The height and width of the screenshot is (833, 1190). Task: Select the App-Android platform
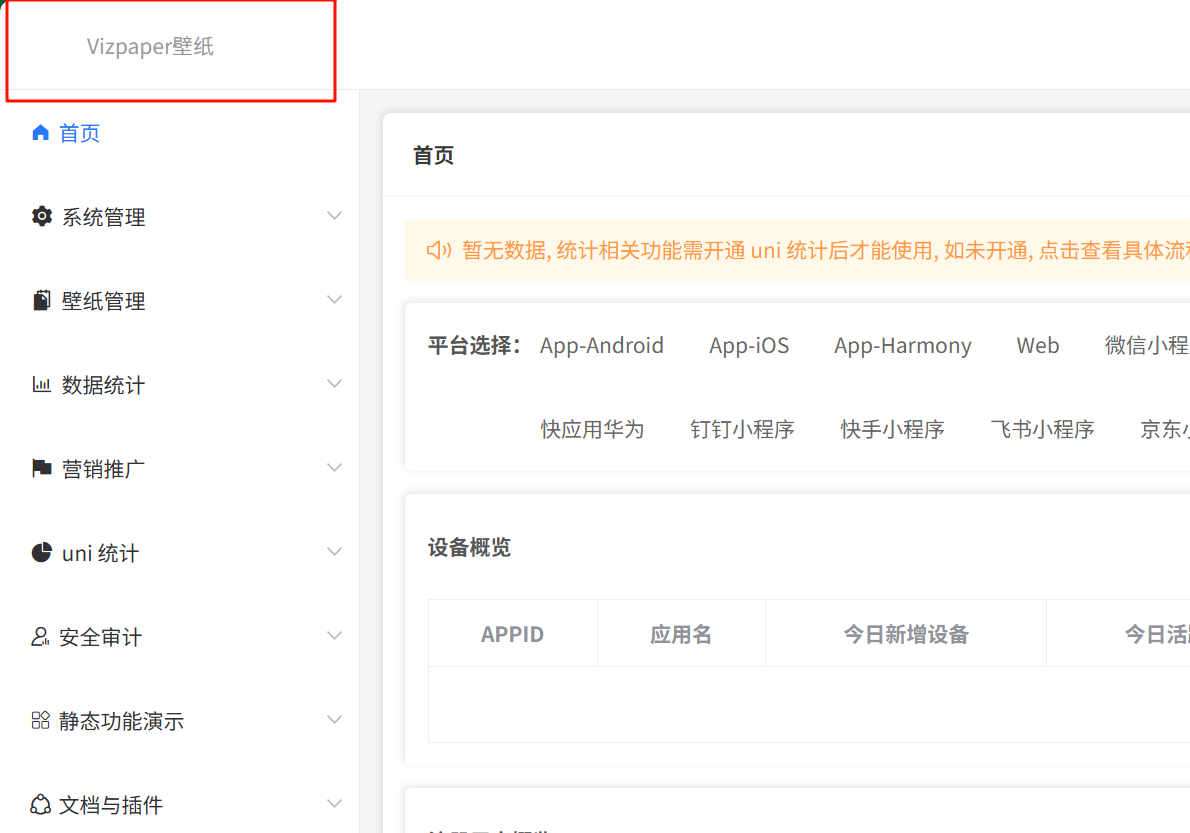point(601,345)
